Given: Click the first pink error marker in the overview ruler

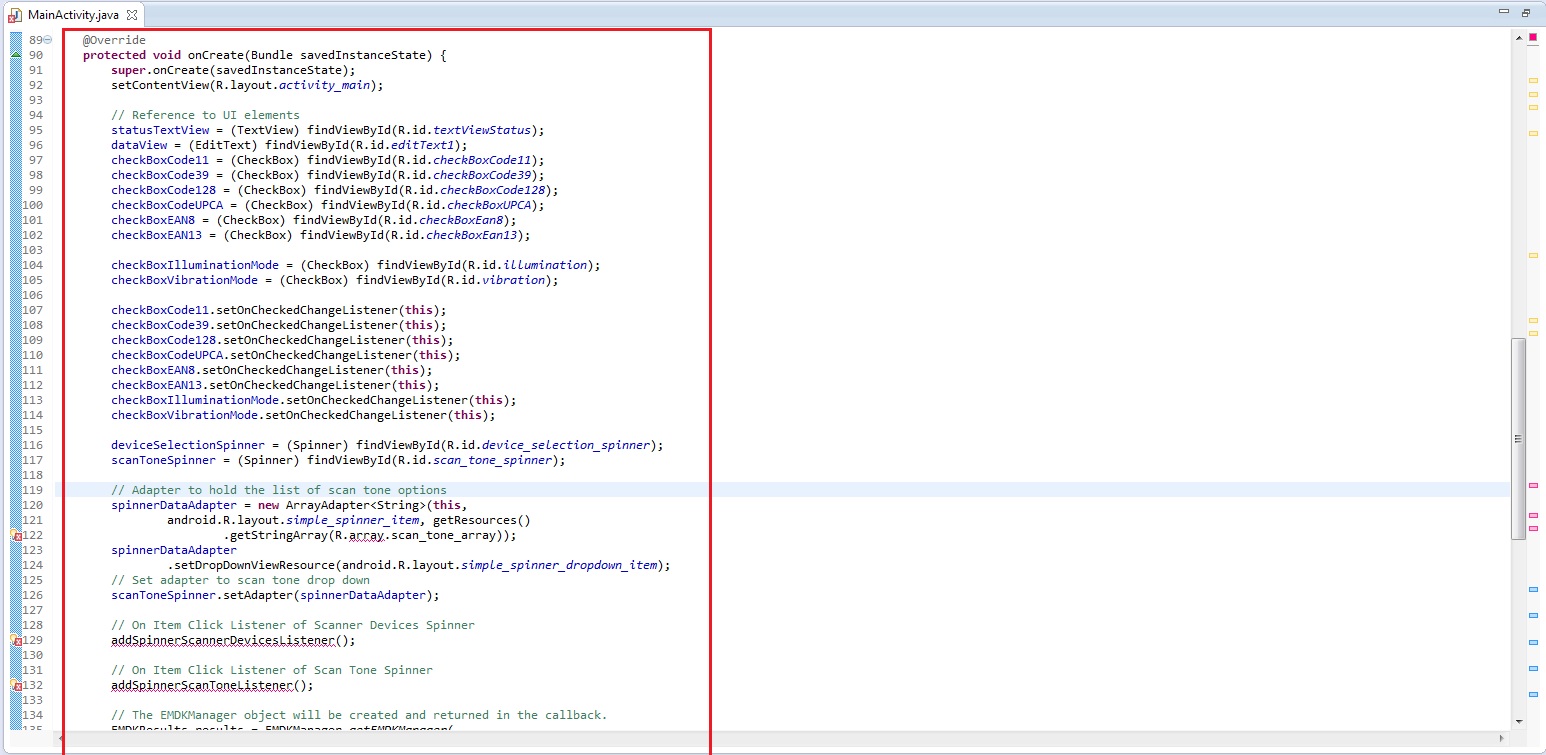Looking at the screenshot, I should pos(1533,485).
